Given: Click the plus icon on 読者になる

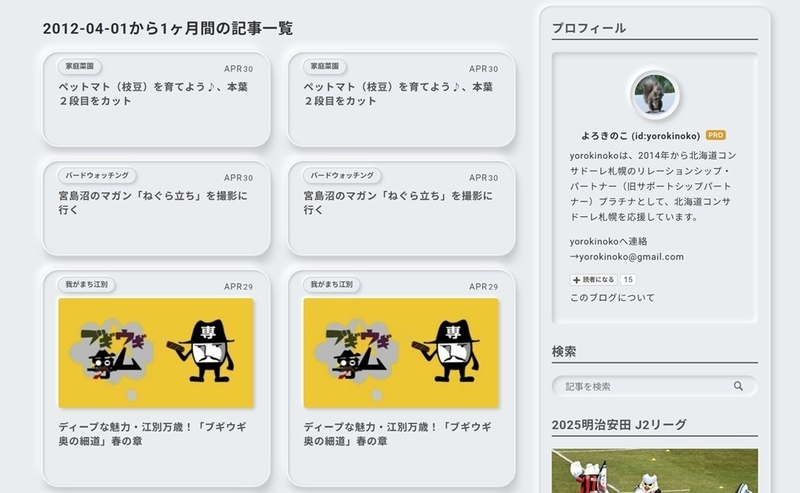Looking at the screenshot, I should pyautogui.click(x=576, y=280).
